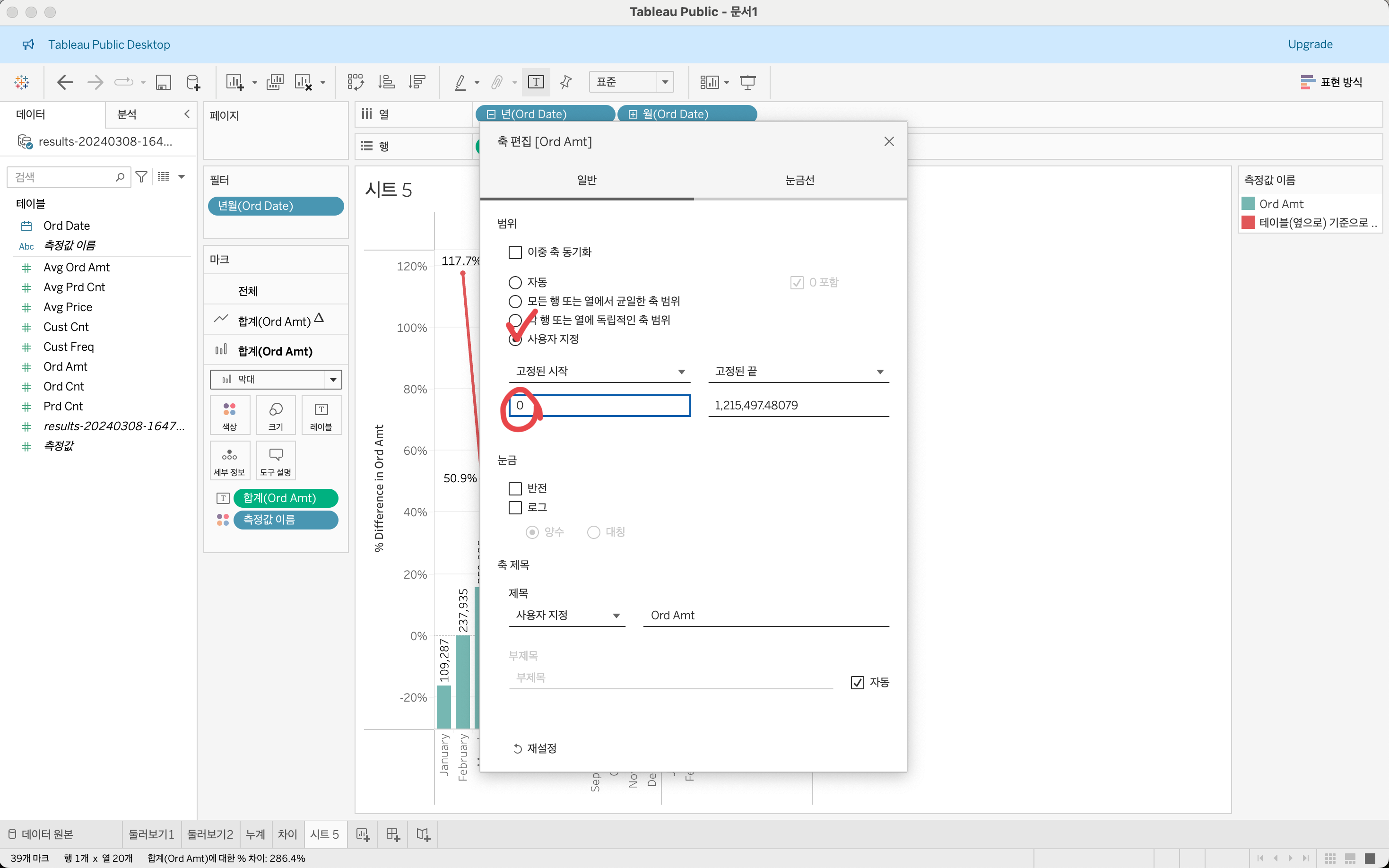Click the new dashboard tab icon

tap(393, 834)
